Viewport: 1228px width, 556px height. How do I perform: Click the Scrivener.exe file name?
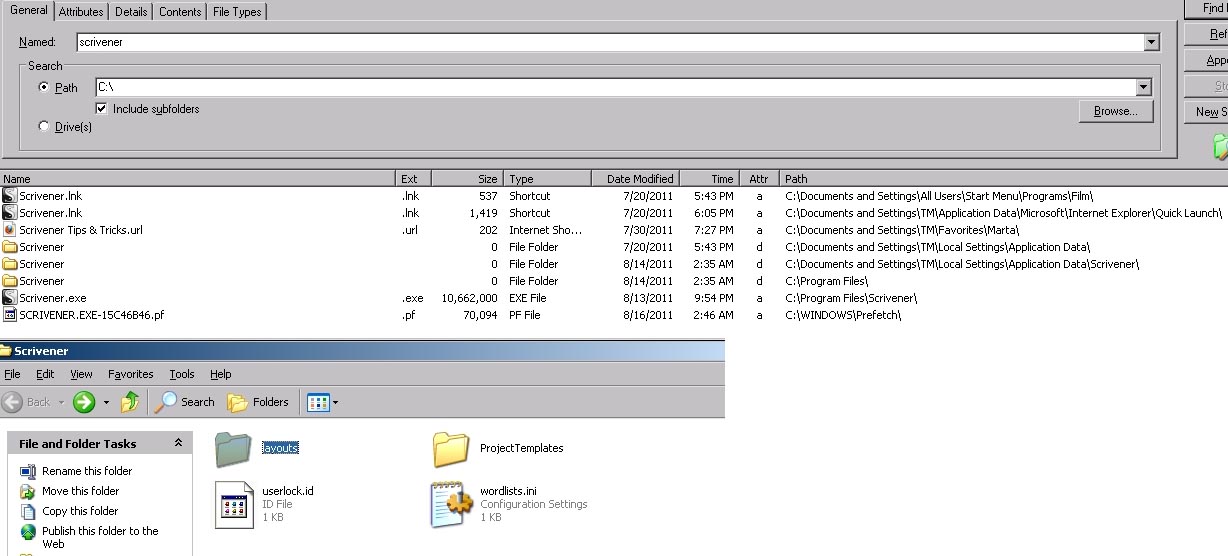click(x=53, y=298)
